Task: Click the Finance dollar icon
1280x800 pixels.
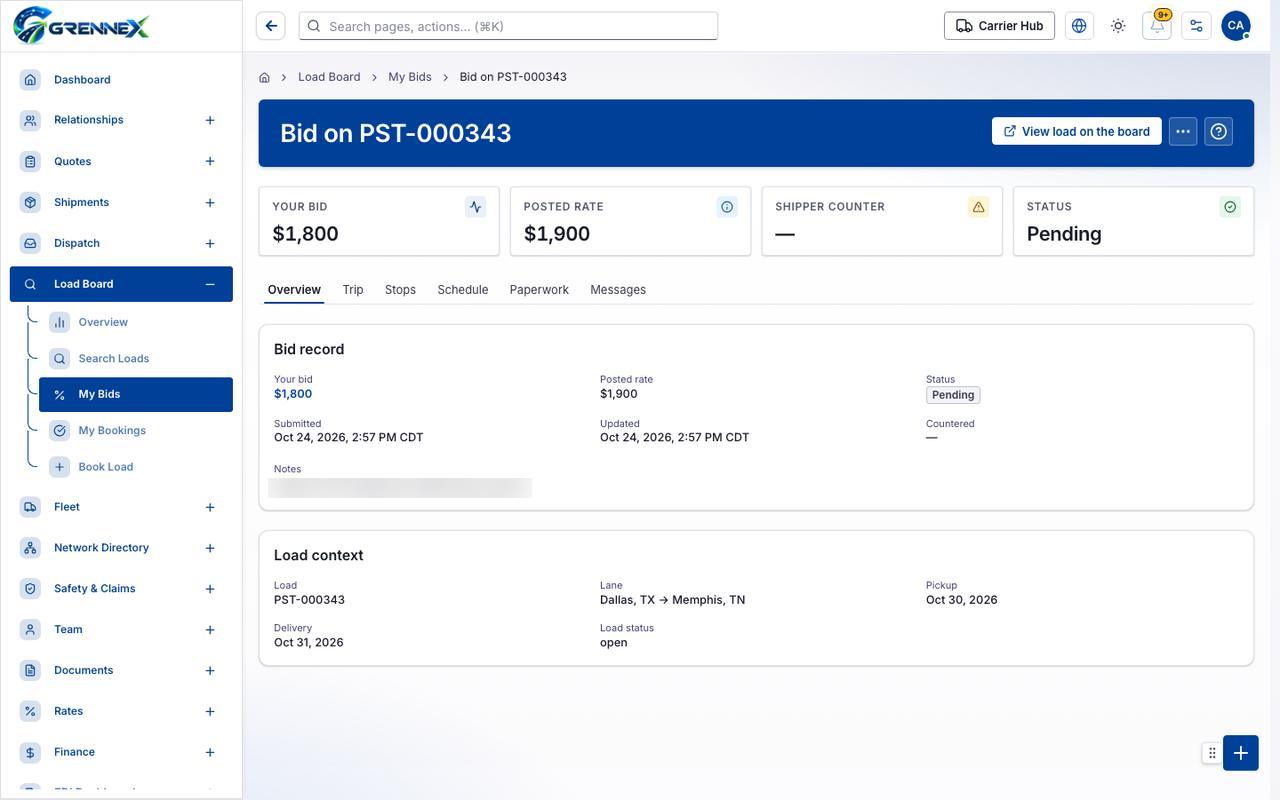Action: coord(30,752)
